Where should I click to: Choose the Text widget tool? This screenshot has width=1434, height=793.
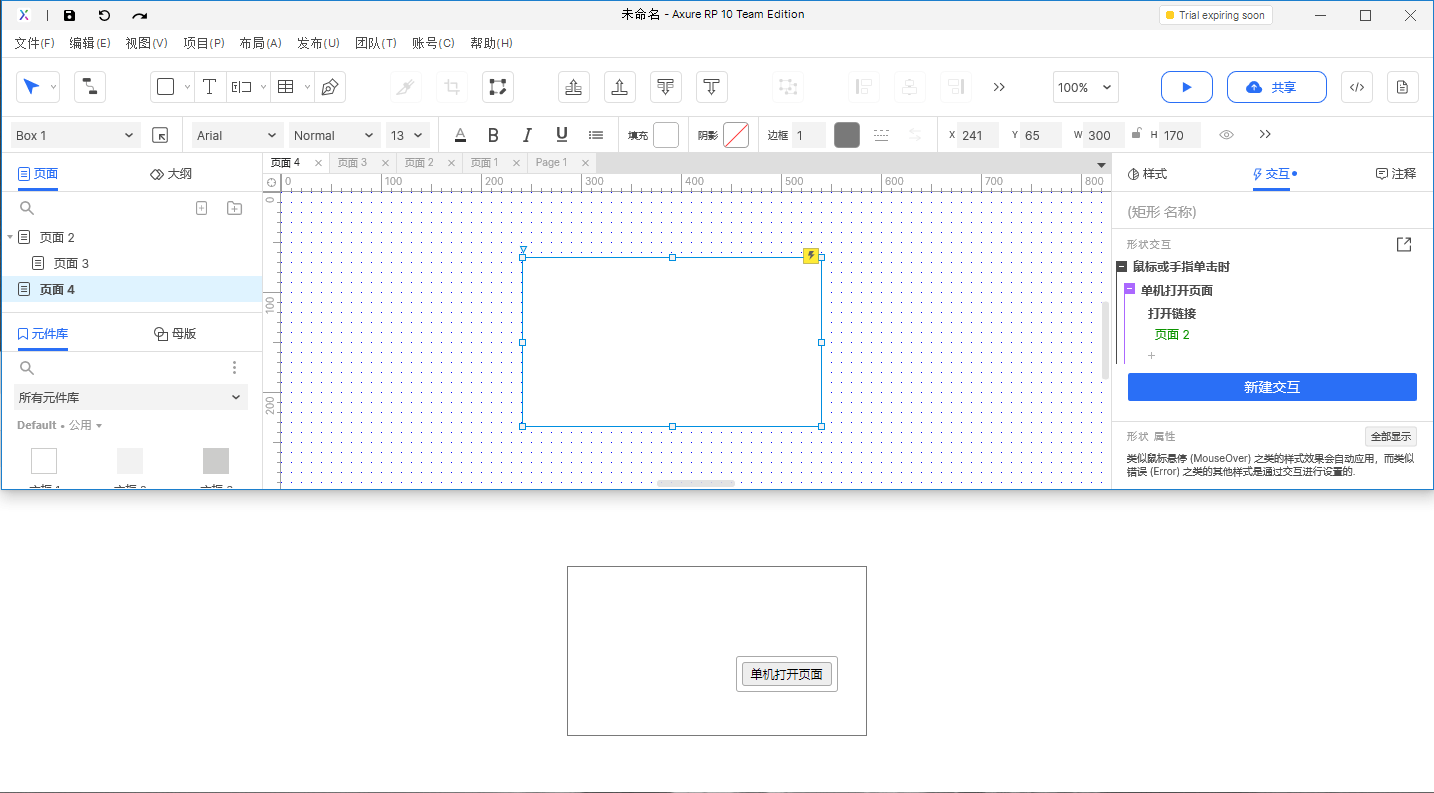click(x=209, y=87)
